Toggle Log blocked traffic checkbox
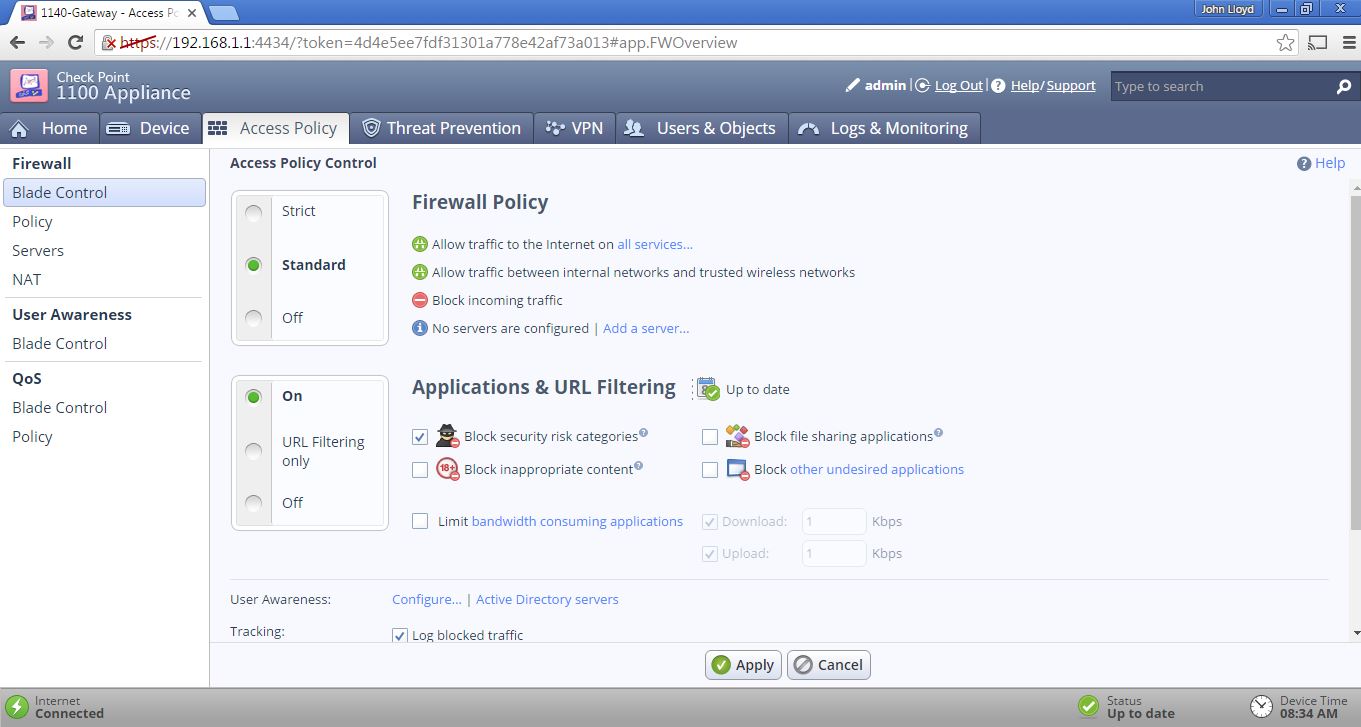Viewport: 1361px width, 727px height. click(x=400, y=635)
